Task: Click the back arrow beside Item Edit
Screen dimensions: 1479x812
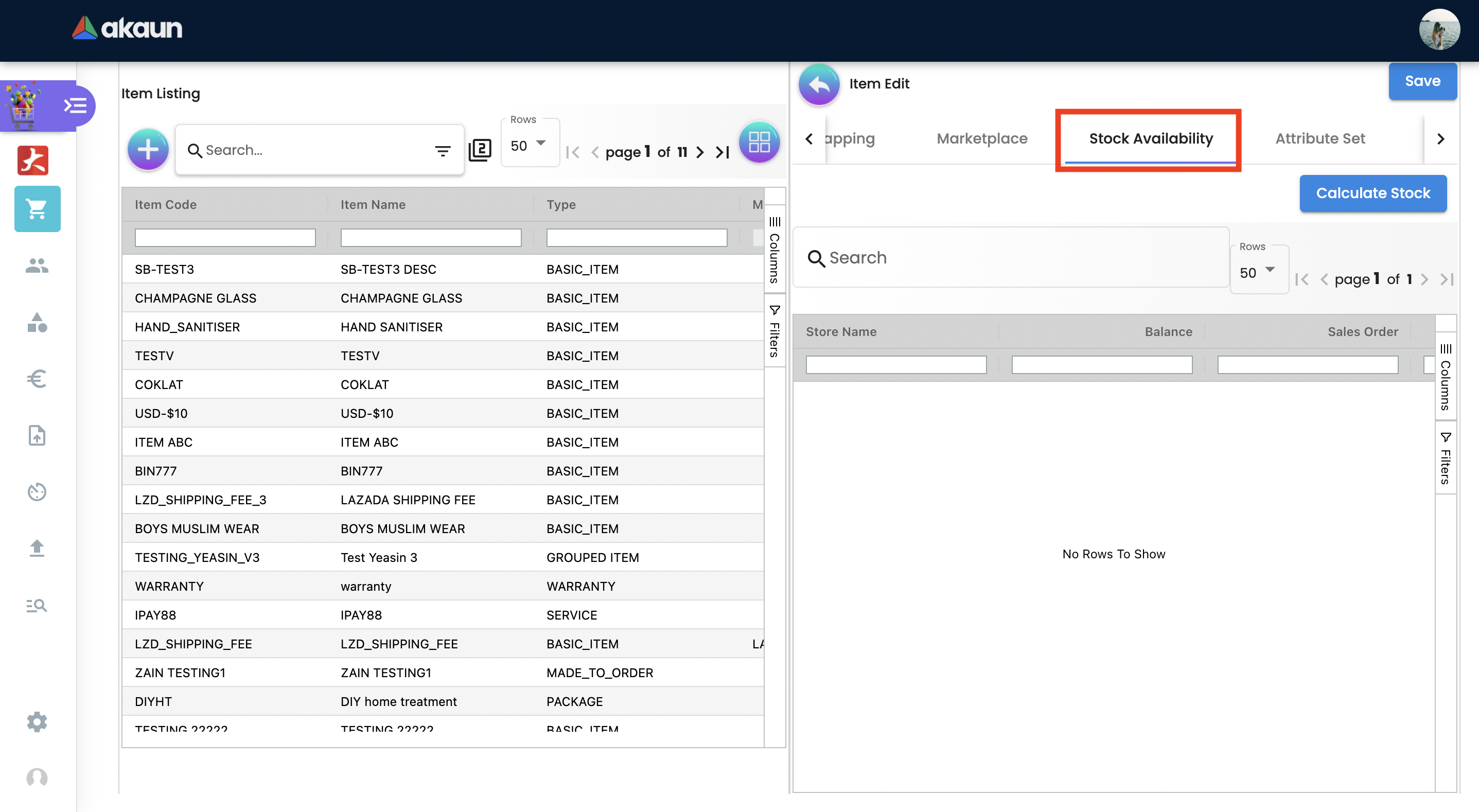Action: coord(819,84)
